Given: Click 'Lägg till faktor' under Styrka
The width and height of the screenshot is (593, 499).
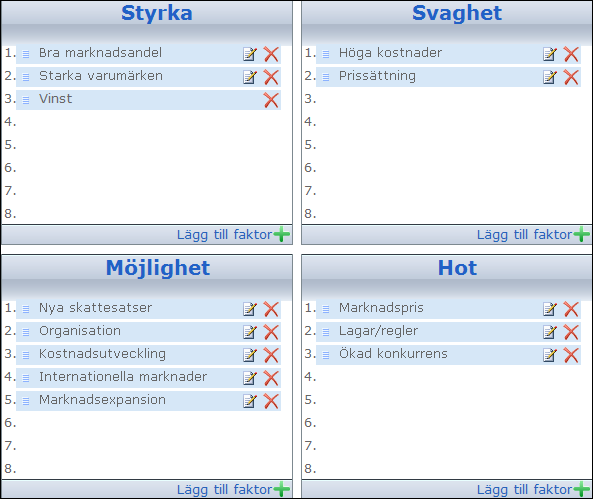Looking at the screenshot, I should point(233,235).
